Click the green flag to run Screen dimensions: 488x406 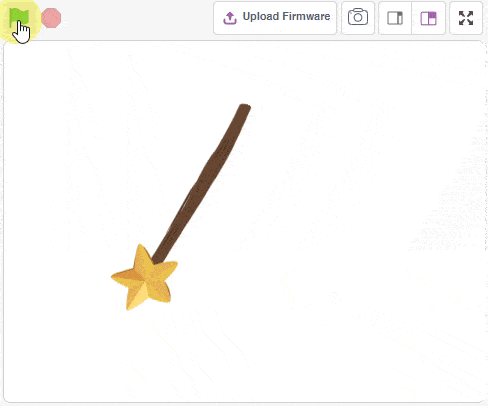(x=18, y=17)
